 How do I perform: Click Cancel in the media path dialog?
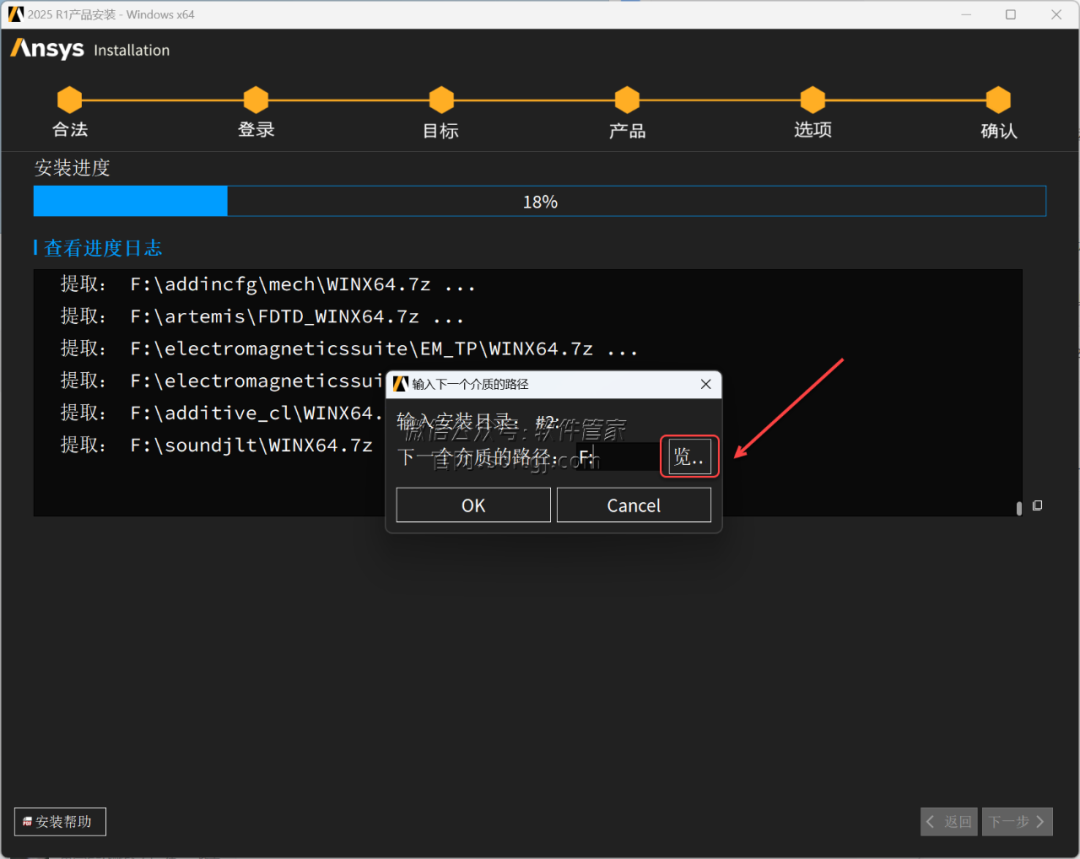(634, 505)
